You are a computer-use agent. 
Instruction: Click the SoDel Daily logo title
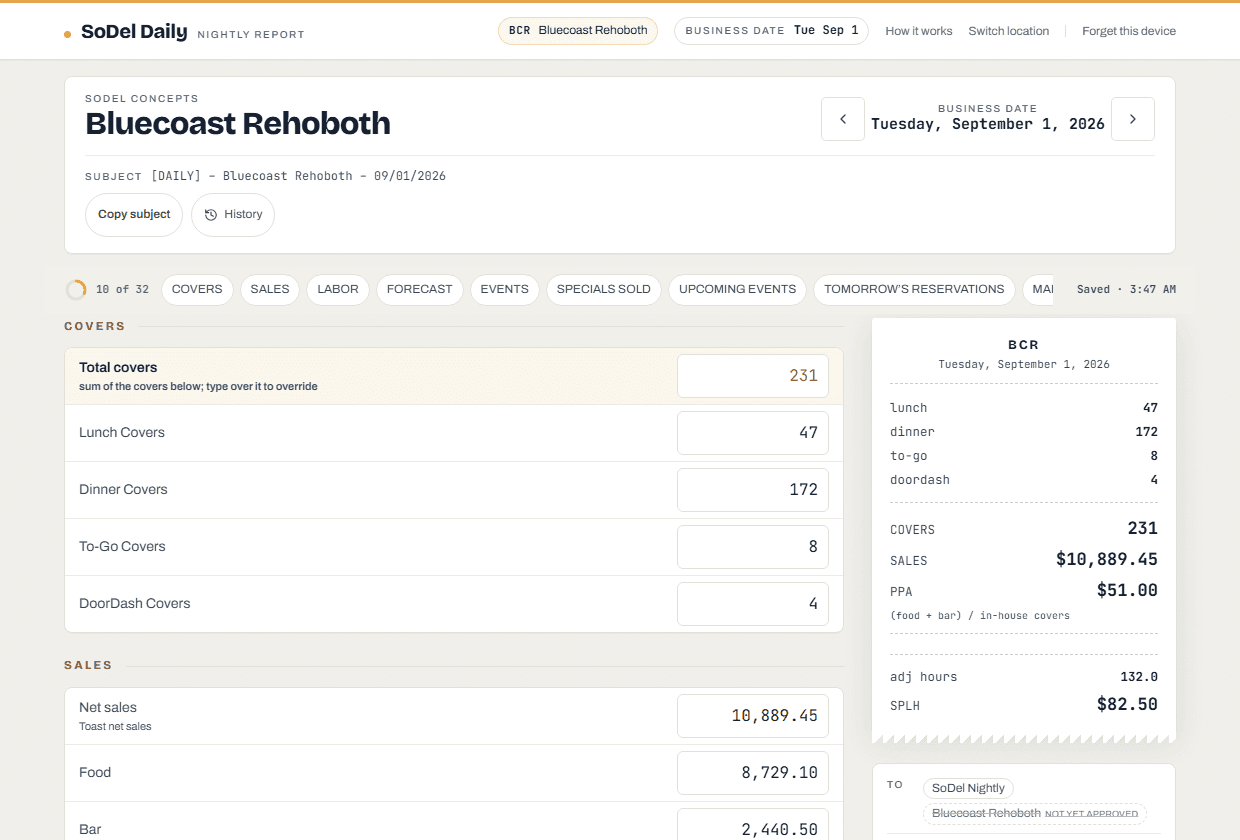[134, 32]
